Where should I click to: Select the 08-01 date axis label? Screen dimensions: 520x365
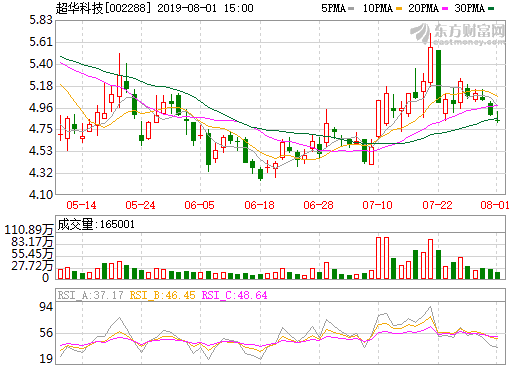click(x=495, y=205)
